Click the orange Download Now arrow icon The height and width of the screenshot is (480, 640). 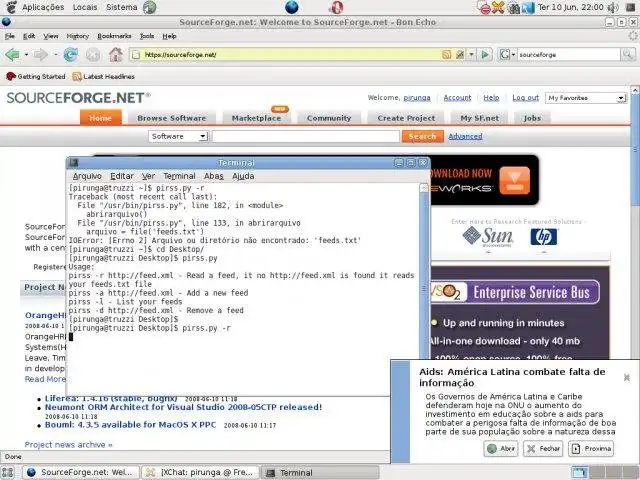pos(515,180)
